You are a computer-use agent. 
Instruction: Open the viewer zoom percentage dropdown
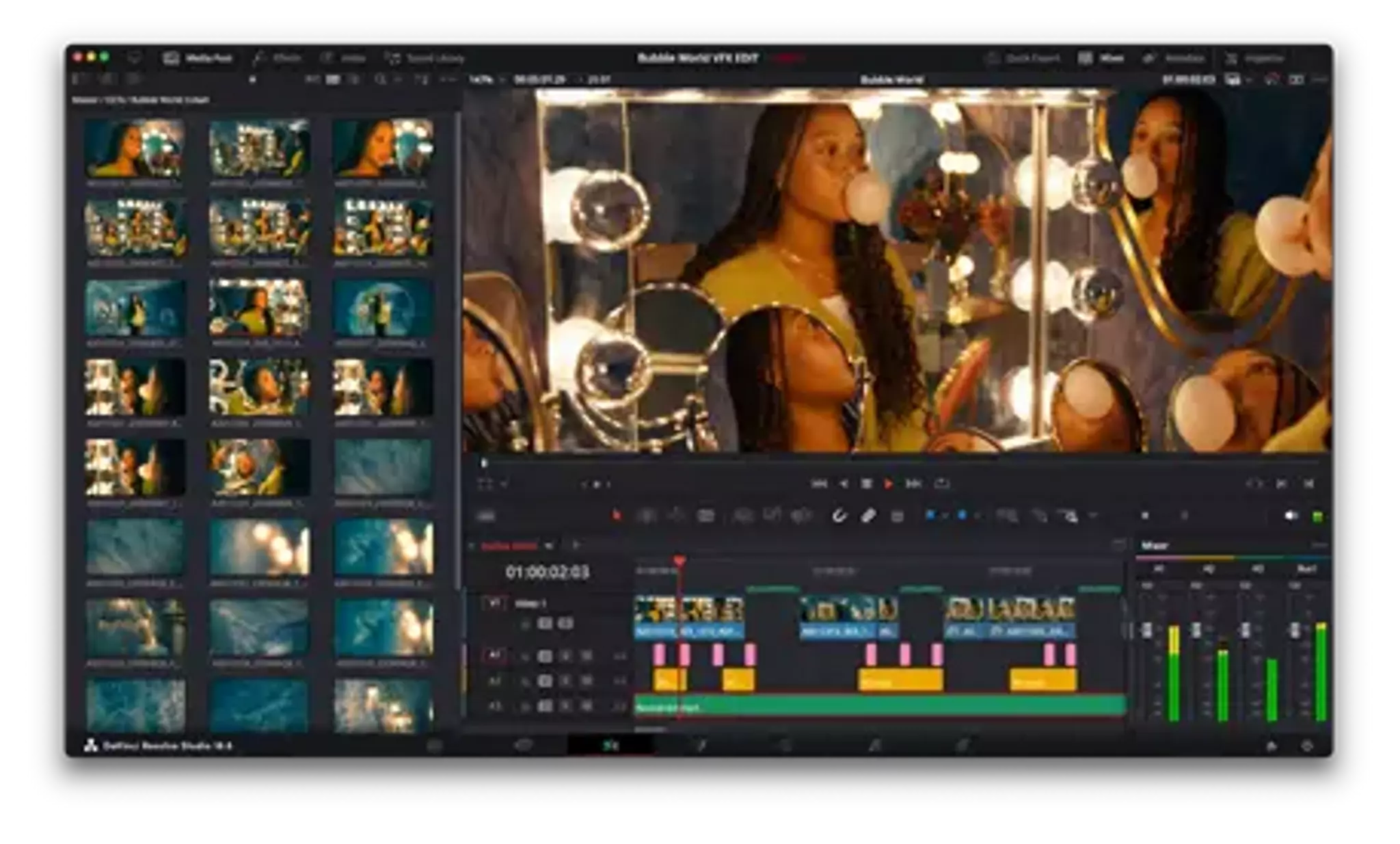[x=486, y=79]
